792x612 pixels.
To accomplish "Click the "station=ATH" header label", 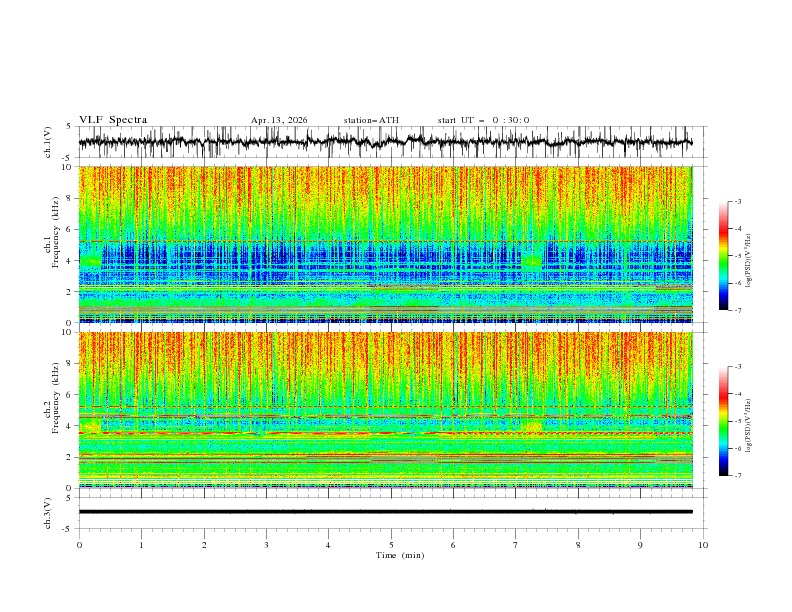I will click(371, 120).
